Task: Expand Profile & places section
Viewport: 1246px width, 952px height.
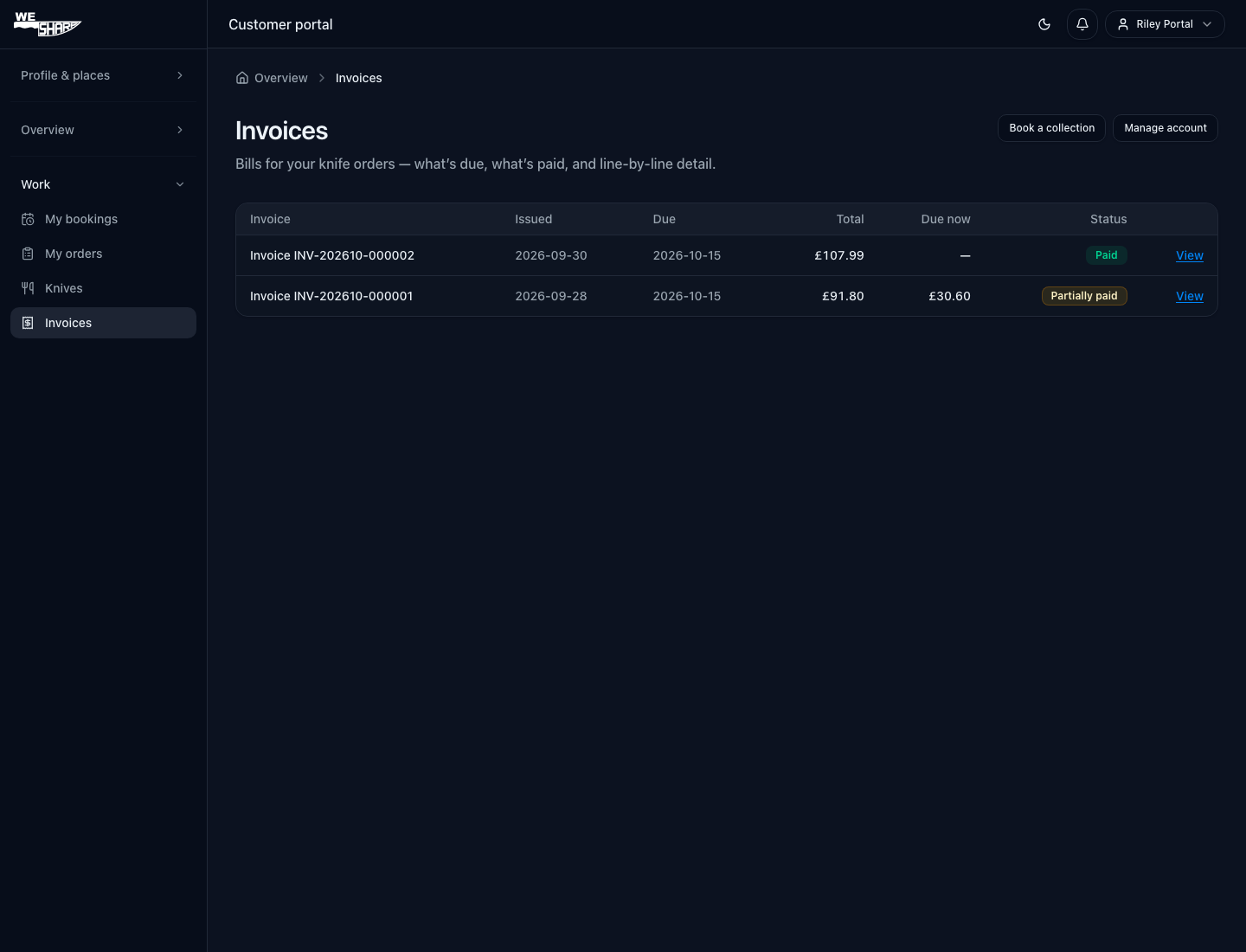Action: 103,75
